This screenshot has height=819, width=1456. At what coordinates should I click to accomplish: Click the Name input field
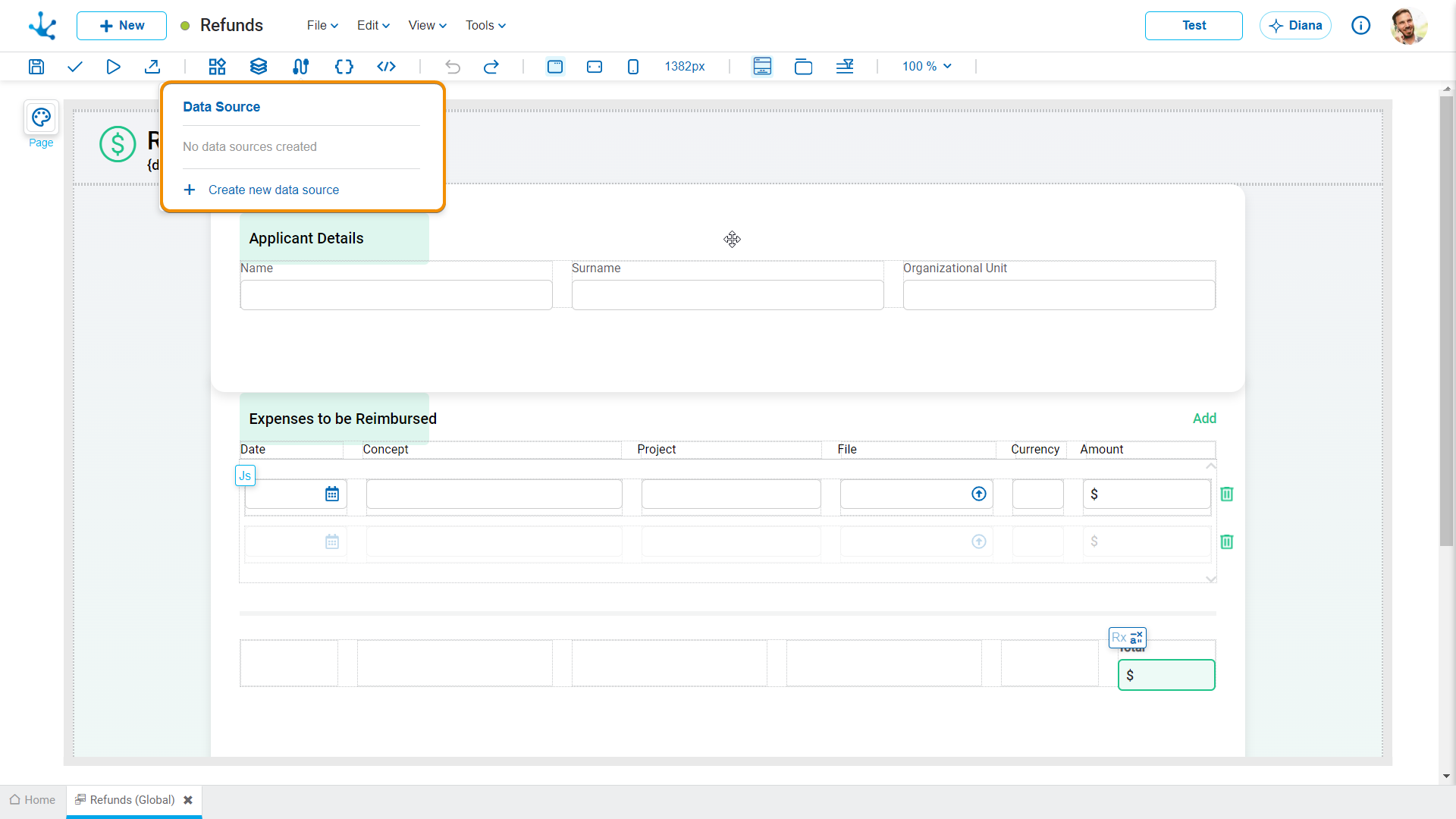(x=396, y=295)
